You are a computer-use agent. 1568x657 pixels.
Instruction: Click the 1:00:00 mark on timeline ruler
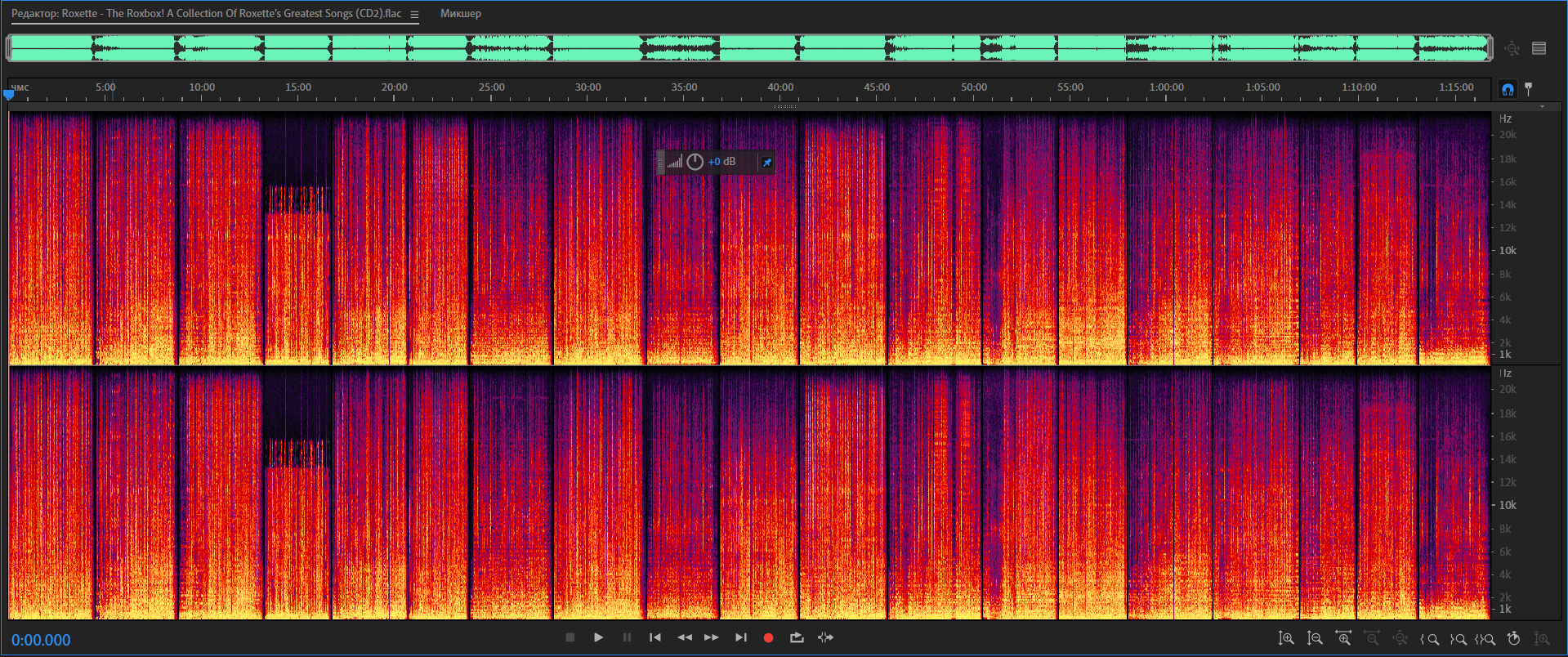tap(1167, 87)
